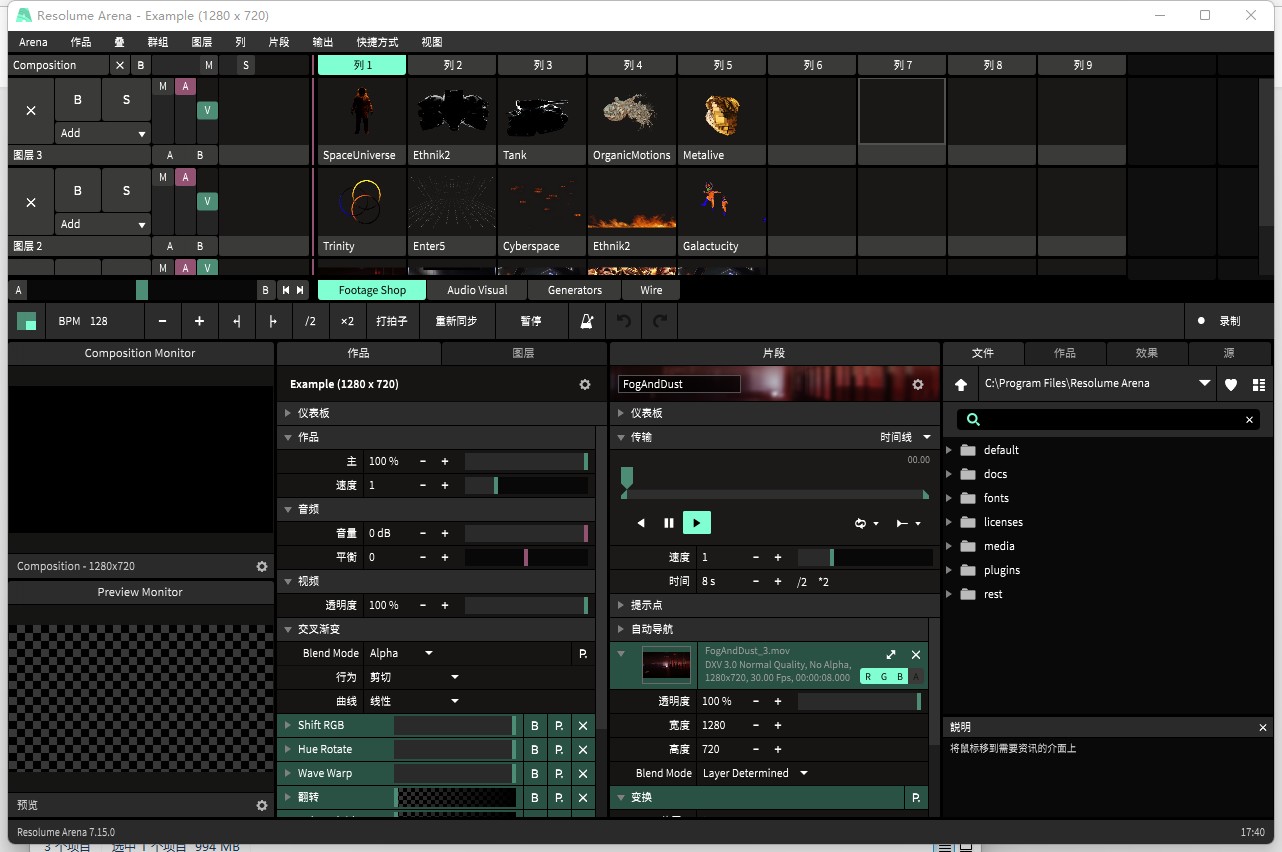1282x852 pixels.
Task: Click the metronome icon in BPM toolbar
Action: tap(587, 321)
